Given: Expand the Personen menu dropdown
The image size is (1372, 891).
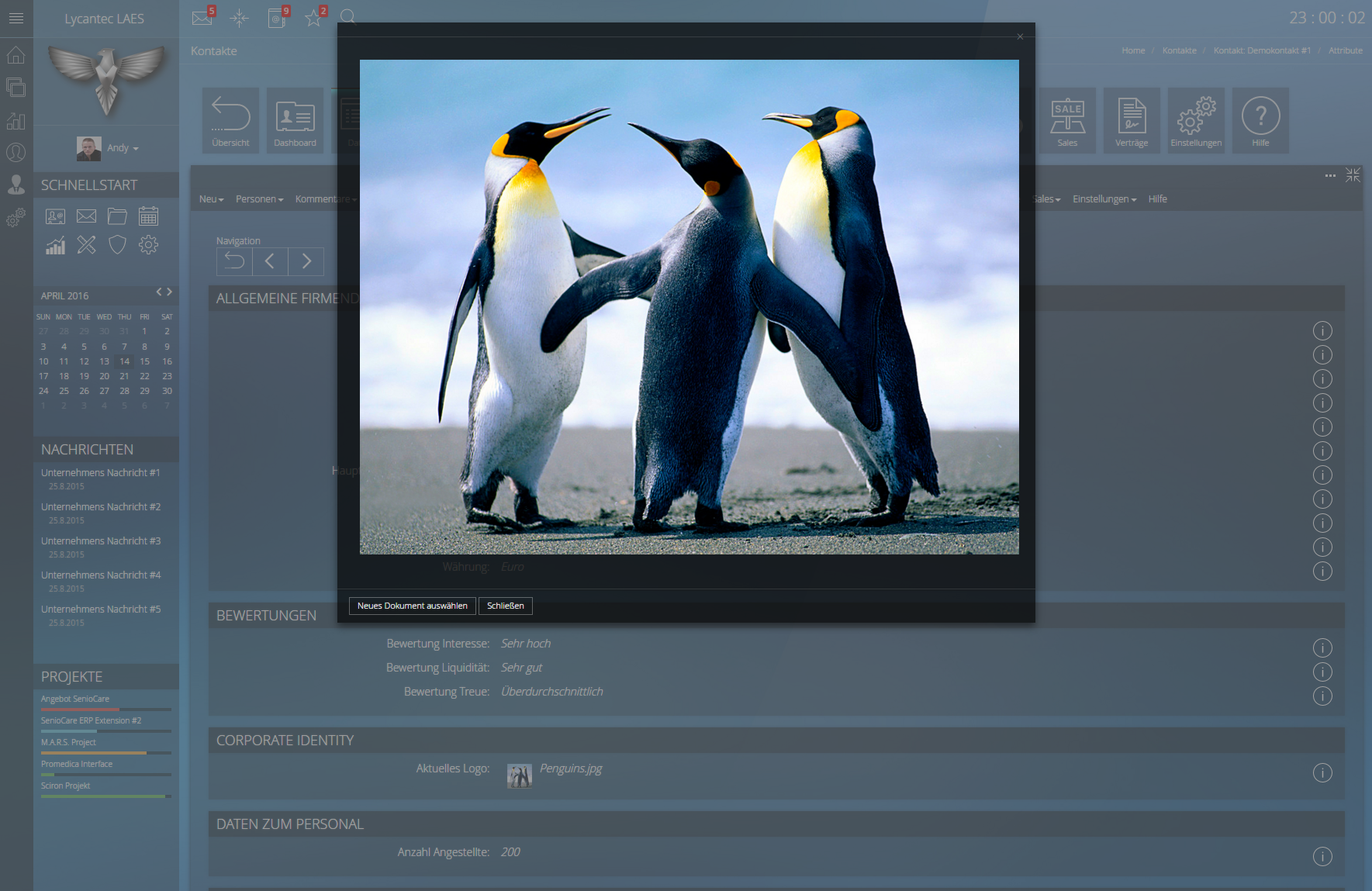Looking at the screenshot, I should coord(260,199).
